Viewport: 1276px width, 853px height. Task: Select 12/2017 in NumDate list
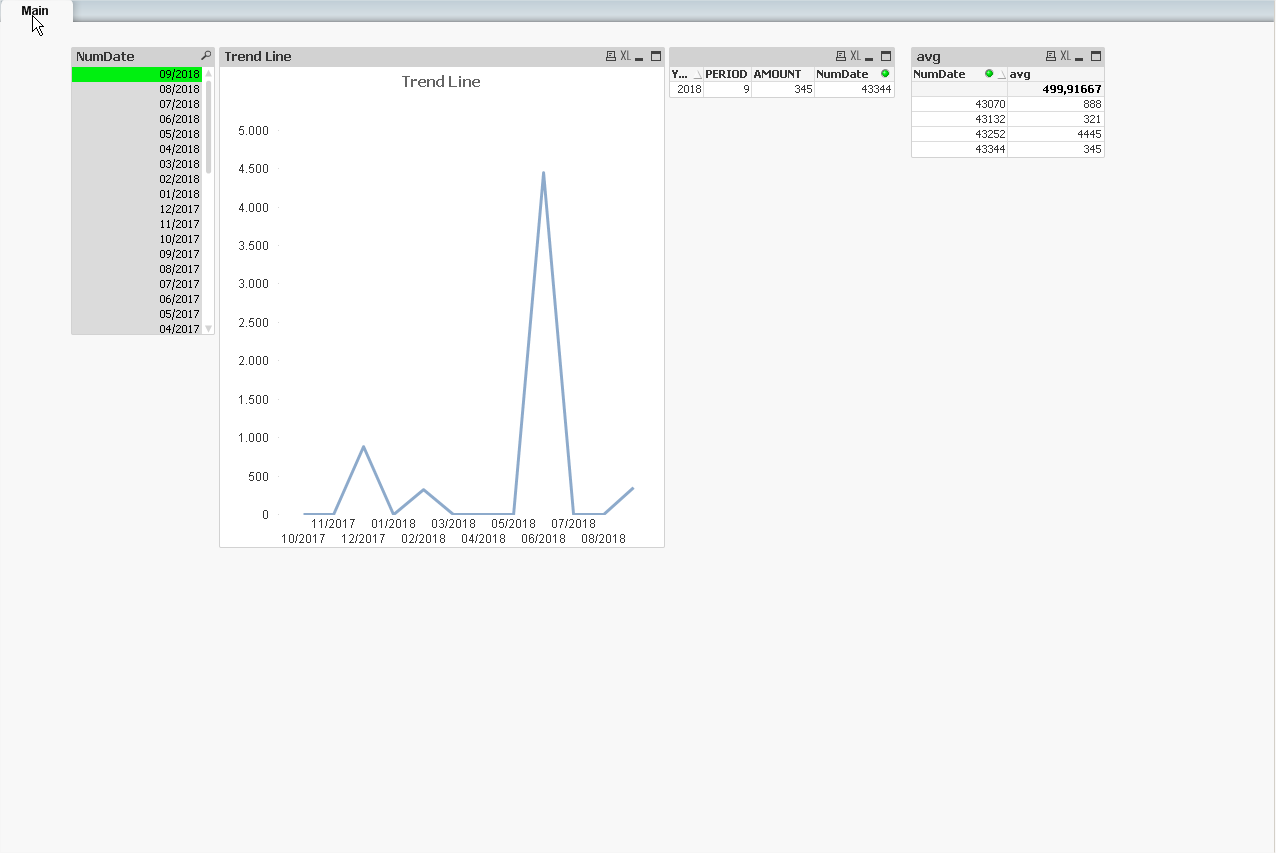[x=137, y=209]
